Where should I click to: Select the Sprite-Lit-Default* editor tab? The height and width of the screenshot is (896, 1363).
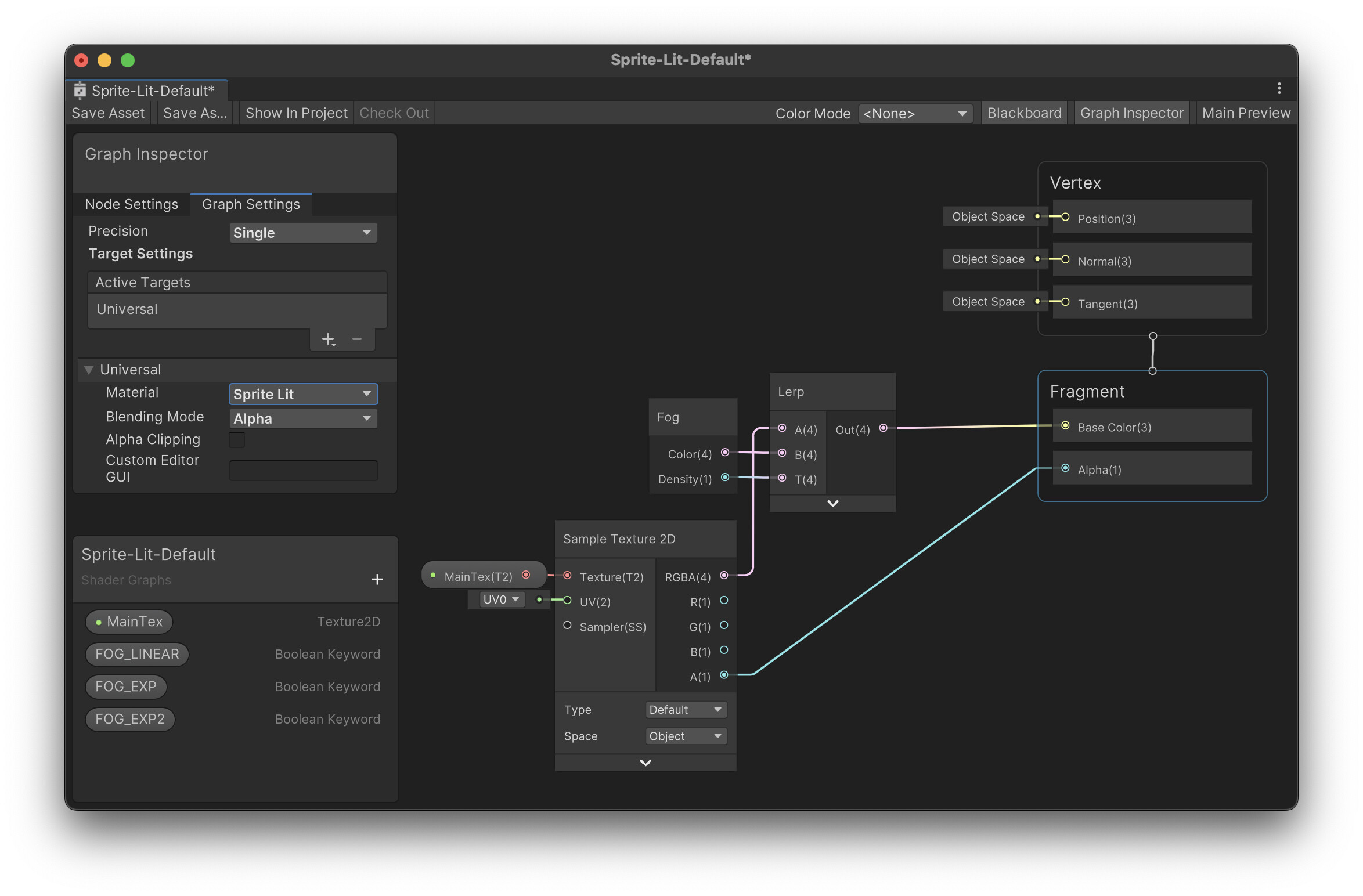coord(153,91)
